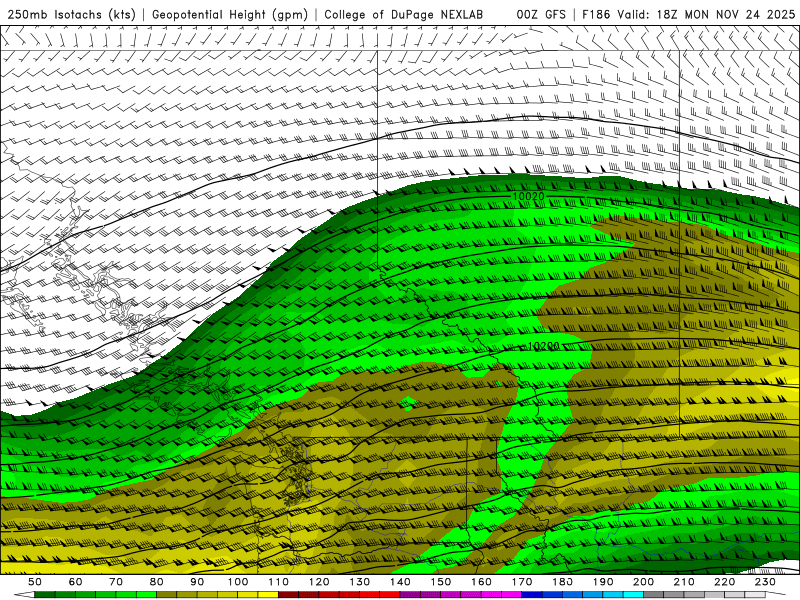Viewport: 800px width, 600px height.
Task: Click the 210 kts legend label
Action: tap(684, 582)
